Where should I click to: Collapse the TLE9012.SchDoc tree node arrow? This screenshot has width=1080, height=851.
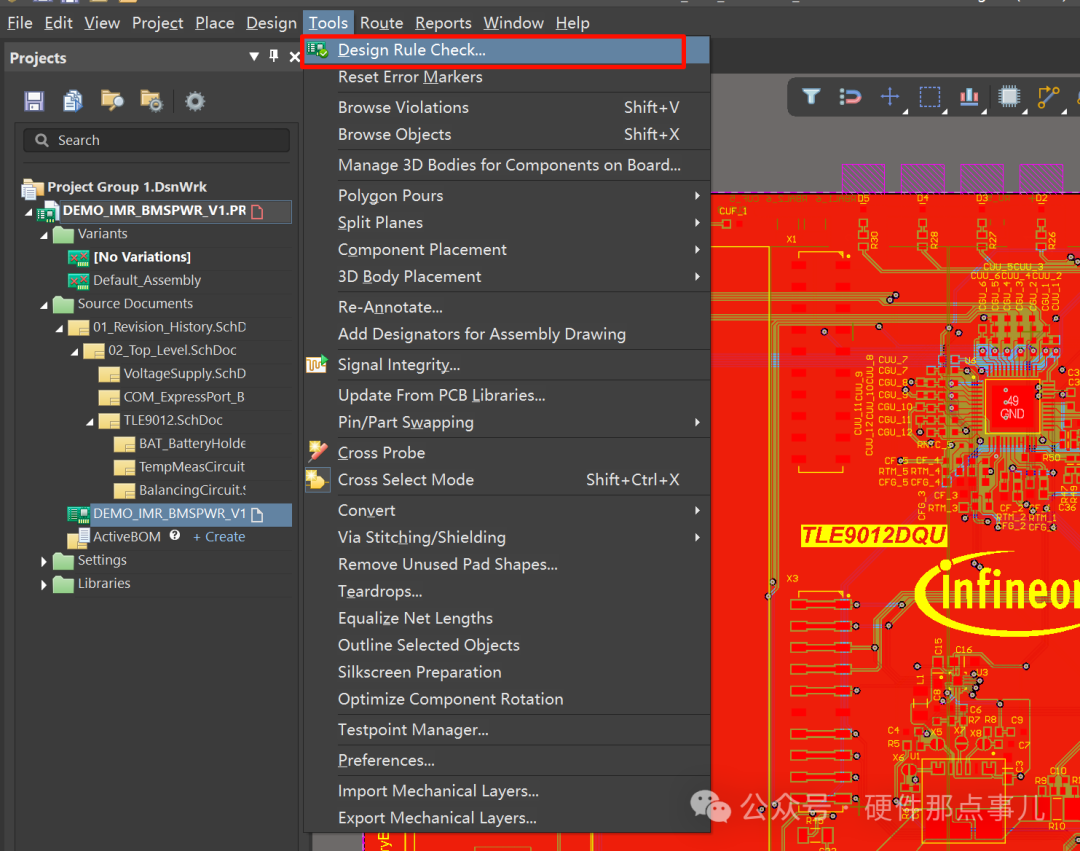tap(90, 421)
